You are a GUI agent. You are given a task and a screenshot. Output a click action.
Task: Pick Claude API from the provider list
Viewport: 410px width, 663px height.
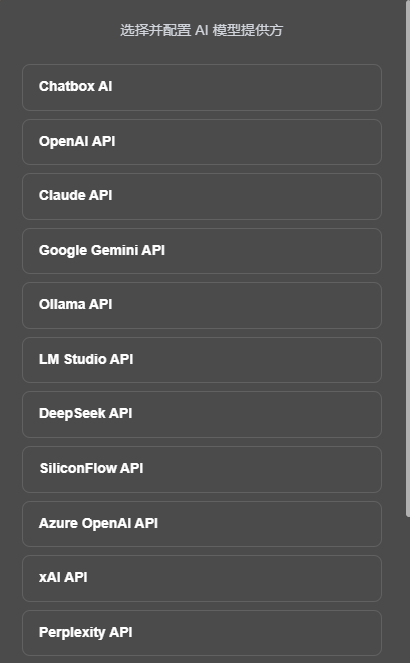(202, 196)
